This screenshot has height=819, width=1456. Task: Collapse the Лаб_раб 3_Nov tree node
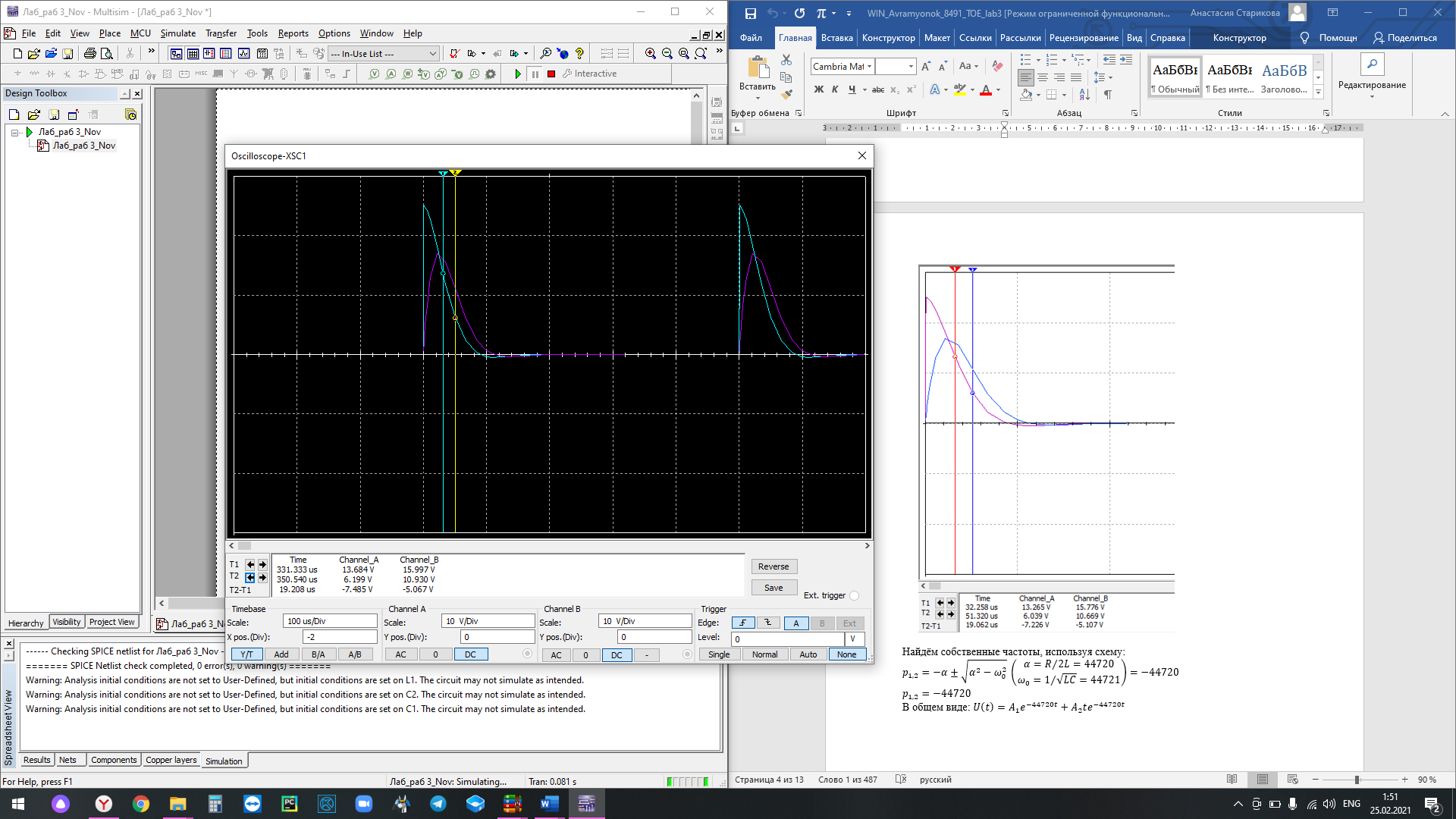pos(14,132)
